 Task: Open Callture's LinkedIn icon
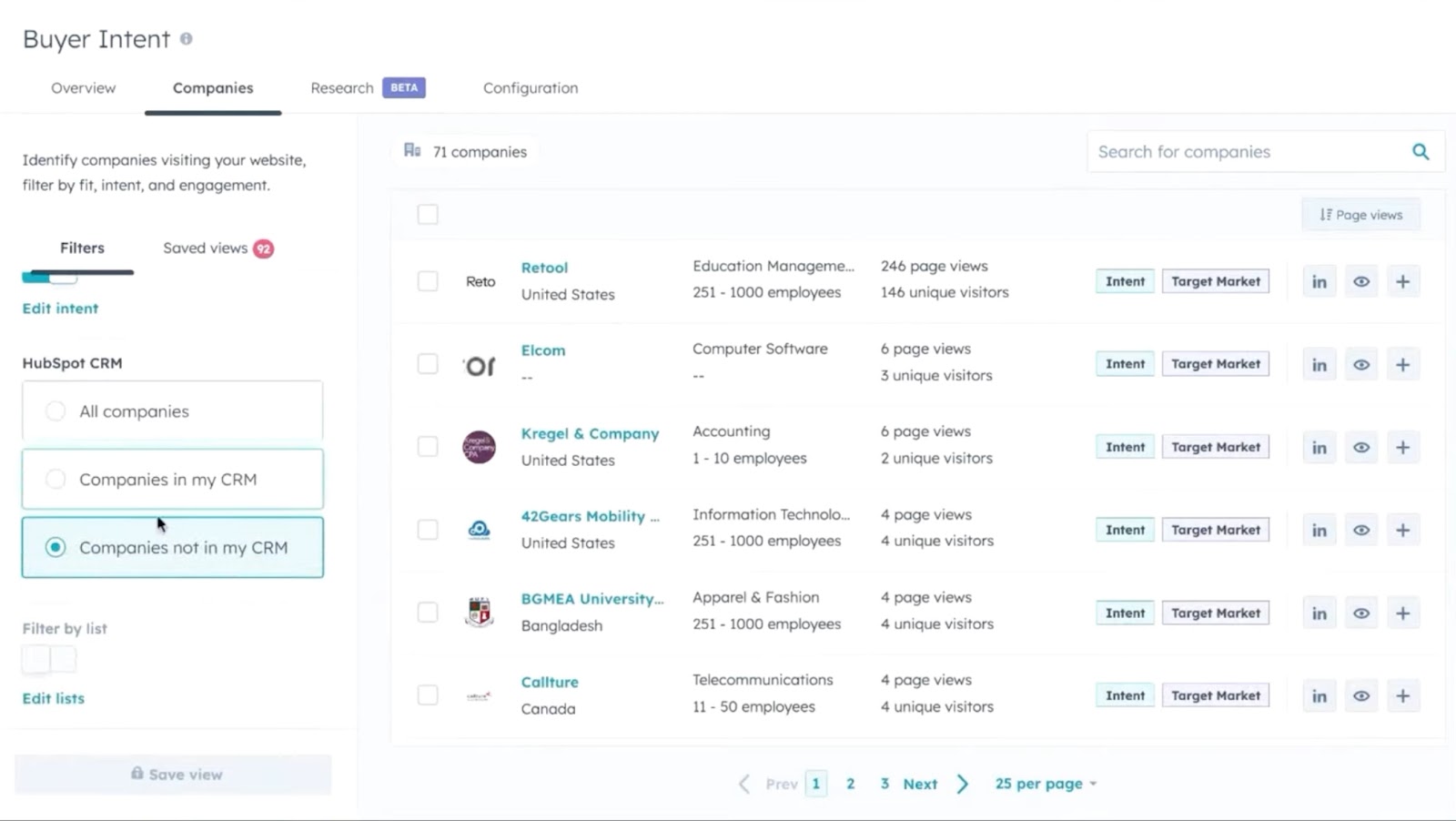click(1319, 696)
